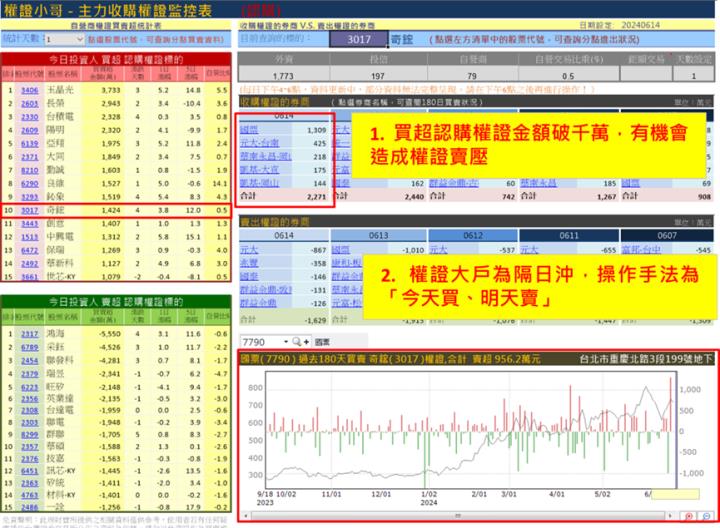Click the 0607 date column header
The image size is (720, 528).
667,236
